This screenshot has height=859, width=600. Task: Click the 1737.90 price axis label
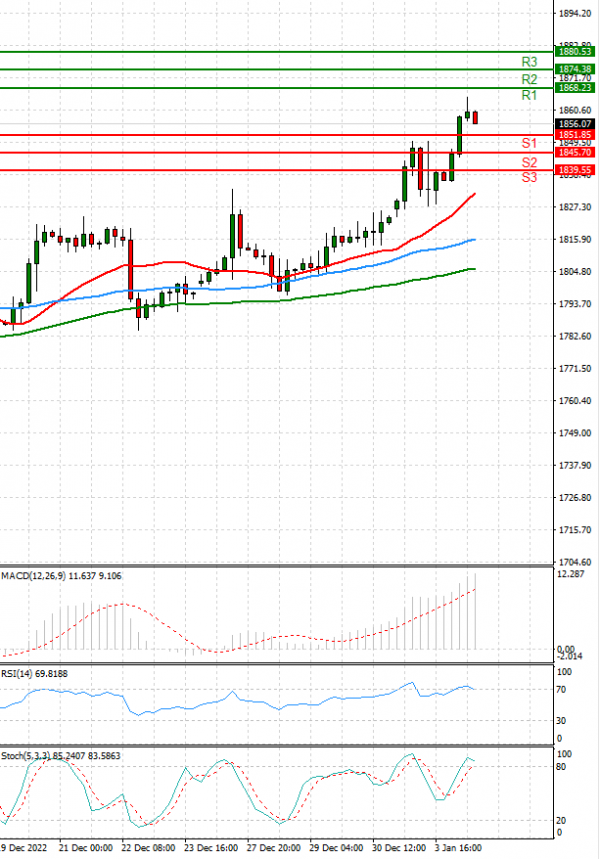575,466
